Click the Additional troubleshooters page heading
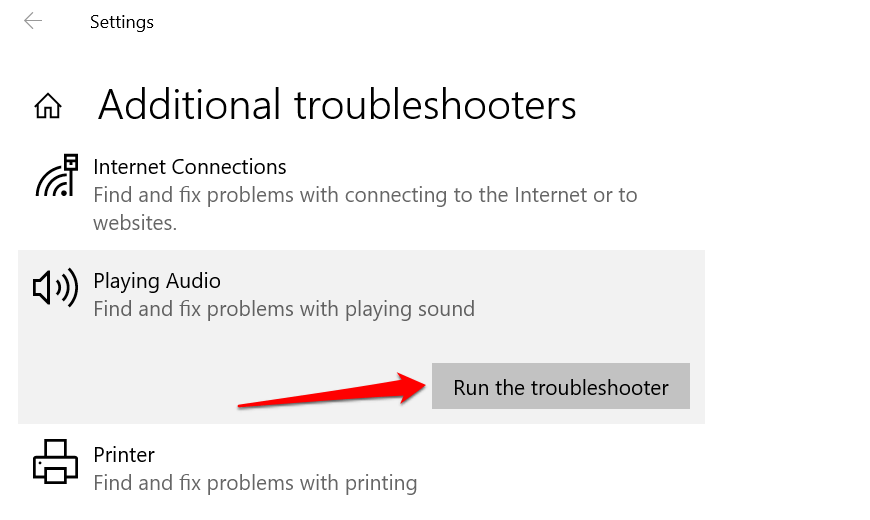The image size is (870, 520). pyautogui.click(x=337, y=105)
